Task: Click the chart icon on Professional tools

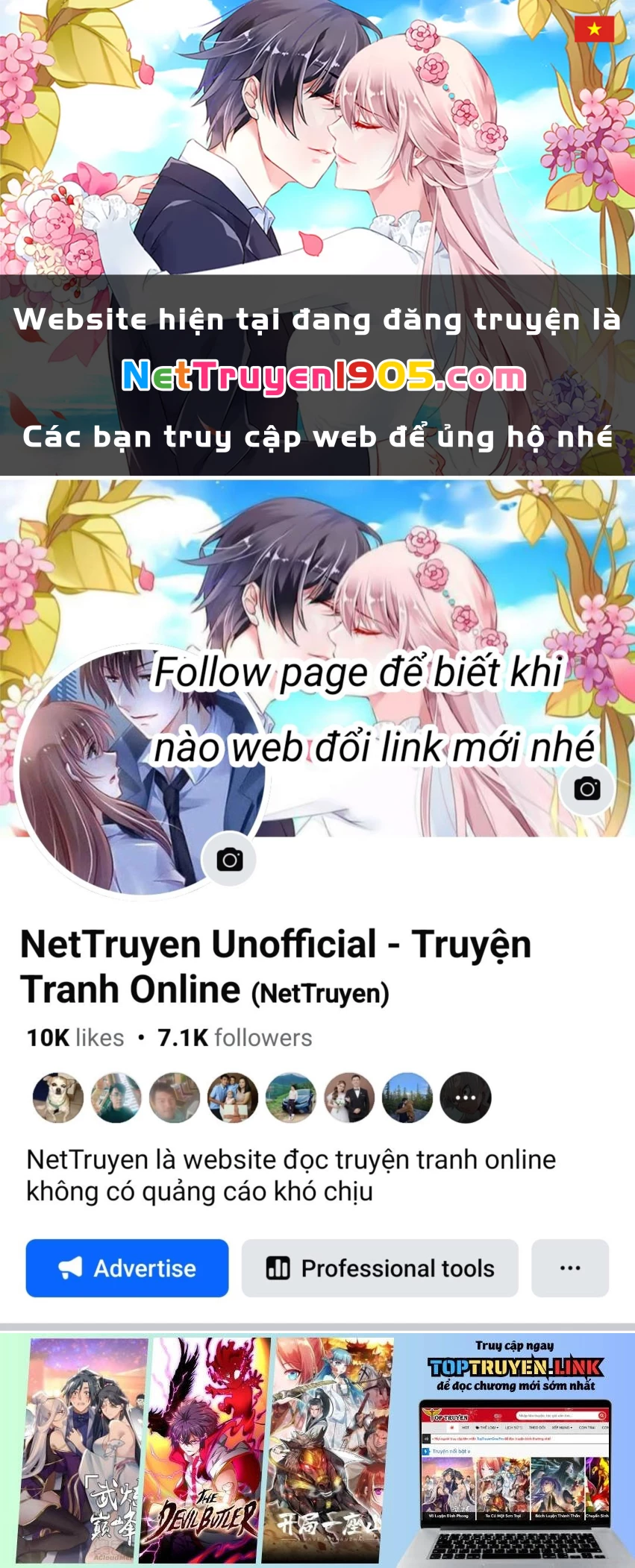Action: (x=278, y=1268)
